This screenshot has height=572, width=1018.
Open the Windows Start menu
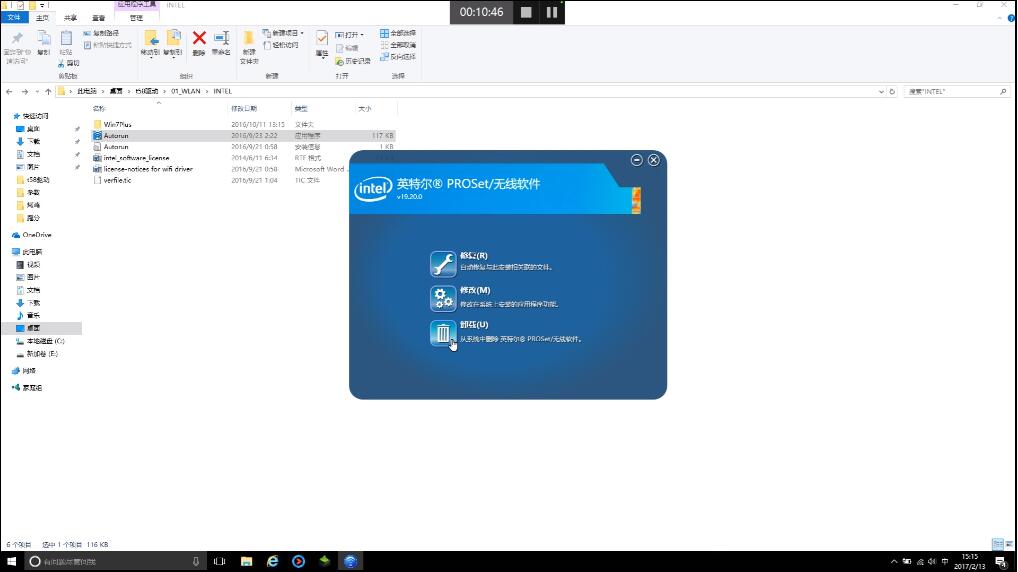tap(11, 561)
